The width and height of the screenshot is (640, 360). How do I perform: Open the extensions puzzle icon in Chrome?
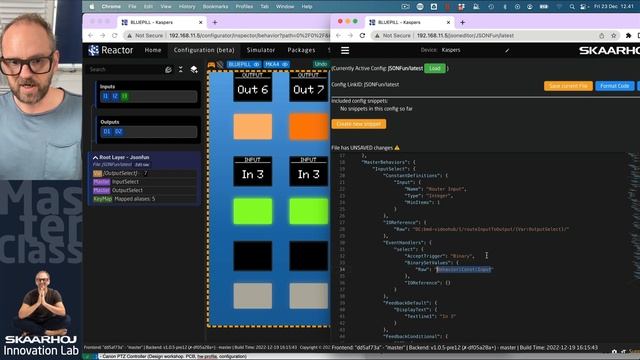click(629, 36)
